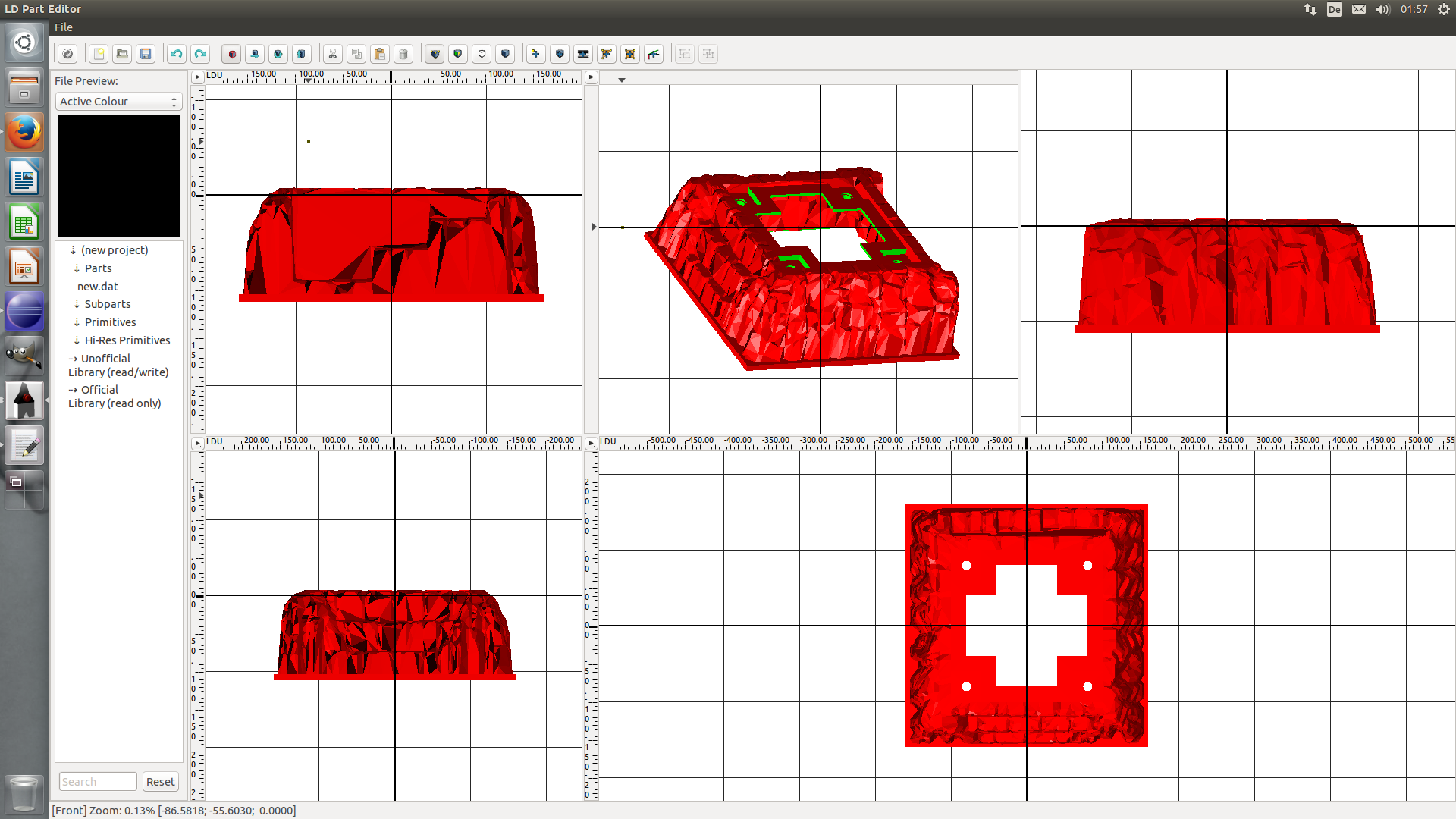Screen dimensions: 1456x819
Task: Click the black colour preview swatch
Action: pyautogui.click(x=119, y=176)
